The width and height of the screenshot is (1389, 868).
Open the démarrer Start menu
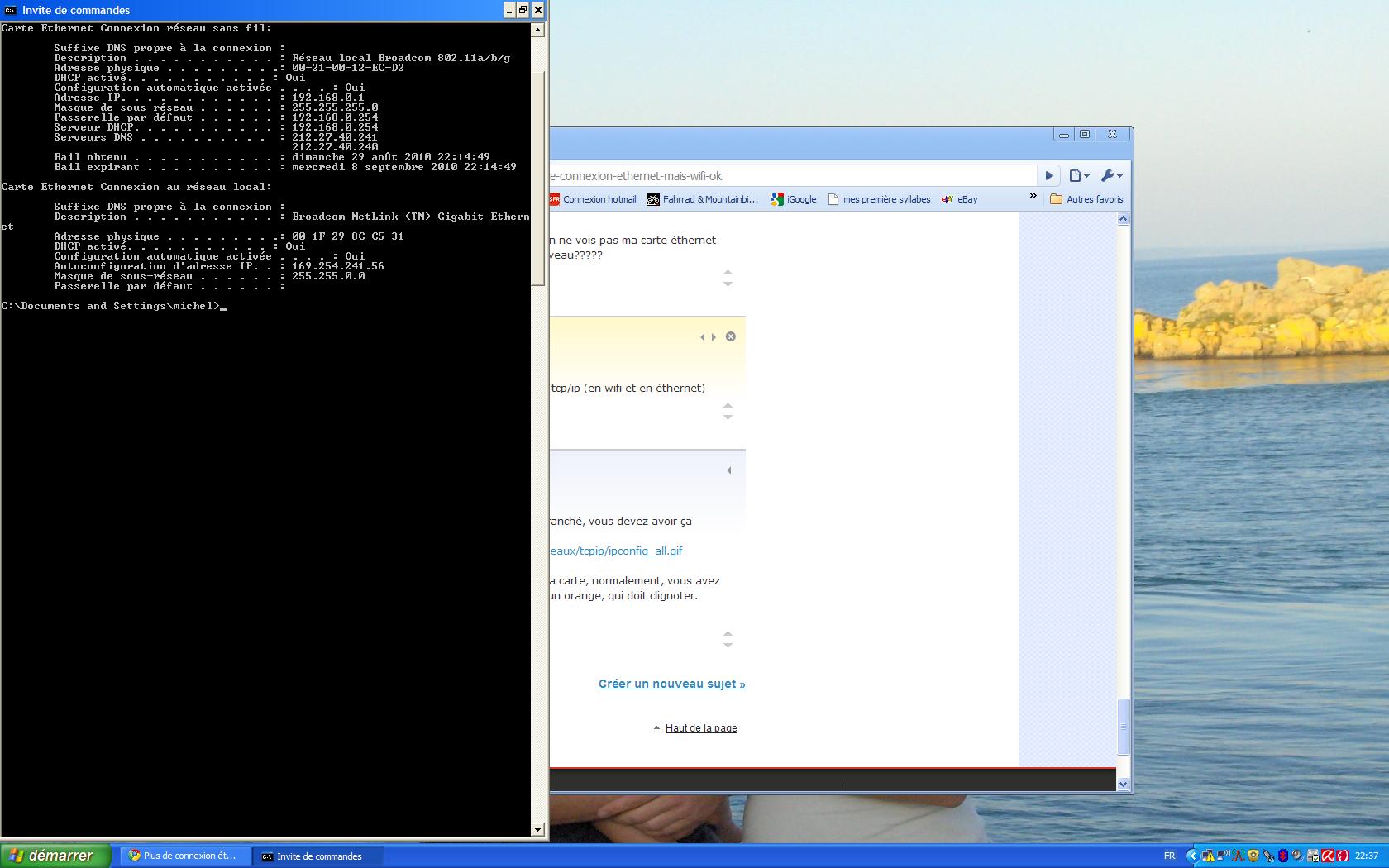click(55, 856)
